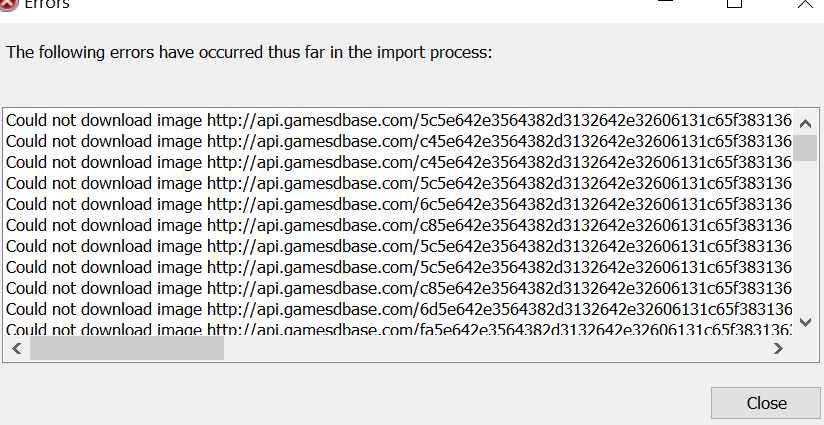Screen dimensions: 824x425
Task: Select the topmost error entry in the list
Action: coord(398,120)
